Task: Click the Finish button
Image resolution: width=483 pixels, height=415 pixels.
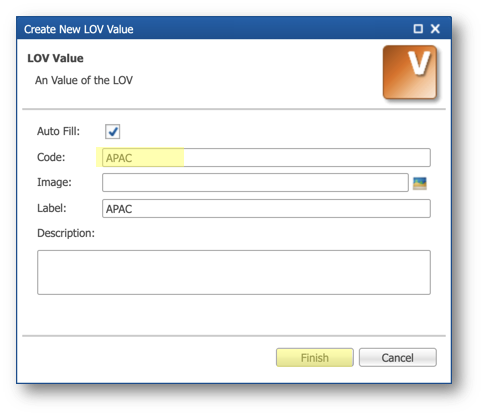Action: (x=315, y=358)
